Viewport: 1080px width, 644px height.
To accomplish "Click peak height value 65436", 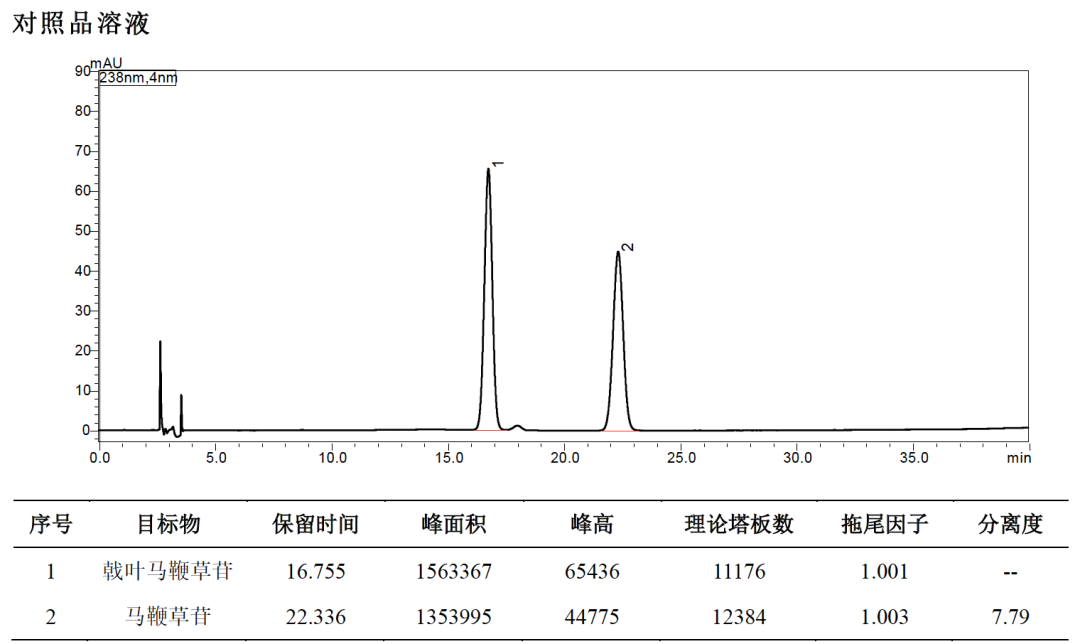I will 592,572.
